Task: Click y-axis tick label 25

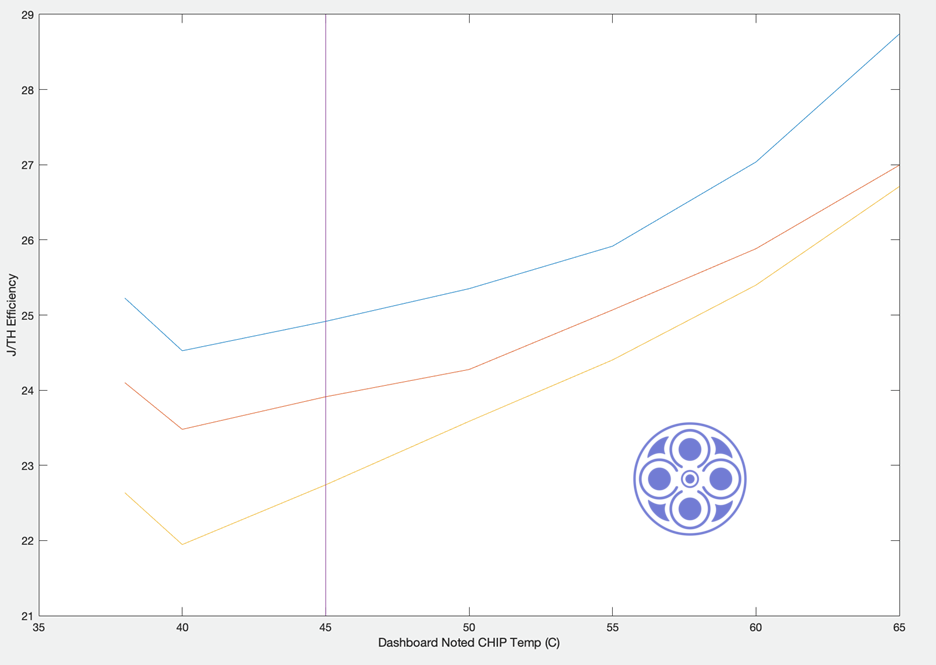Action: pos(27,315)
